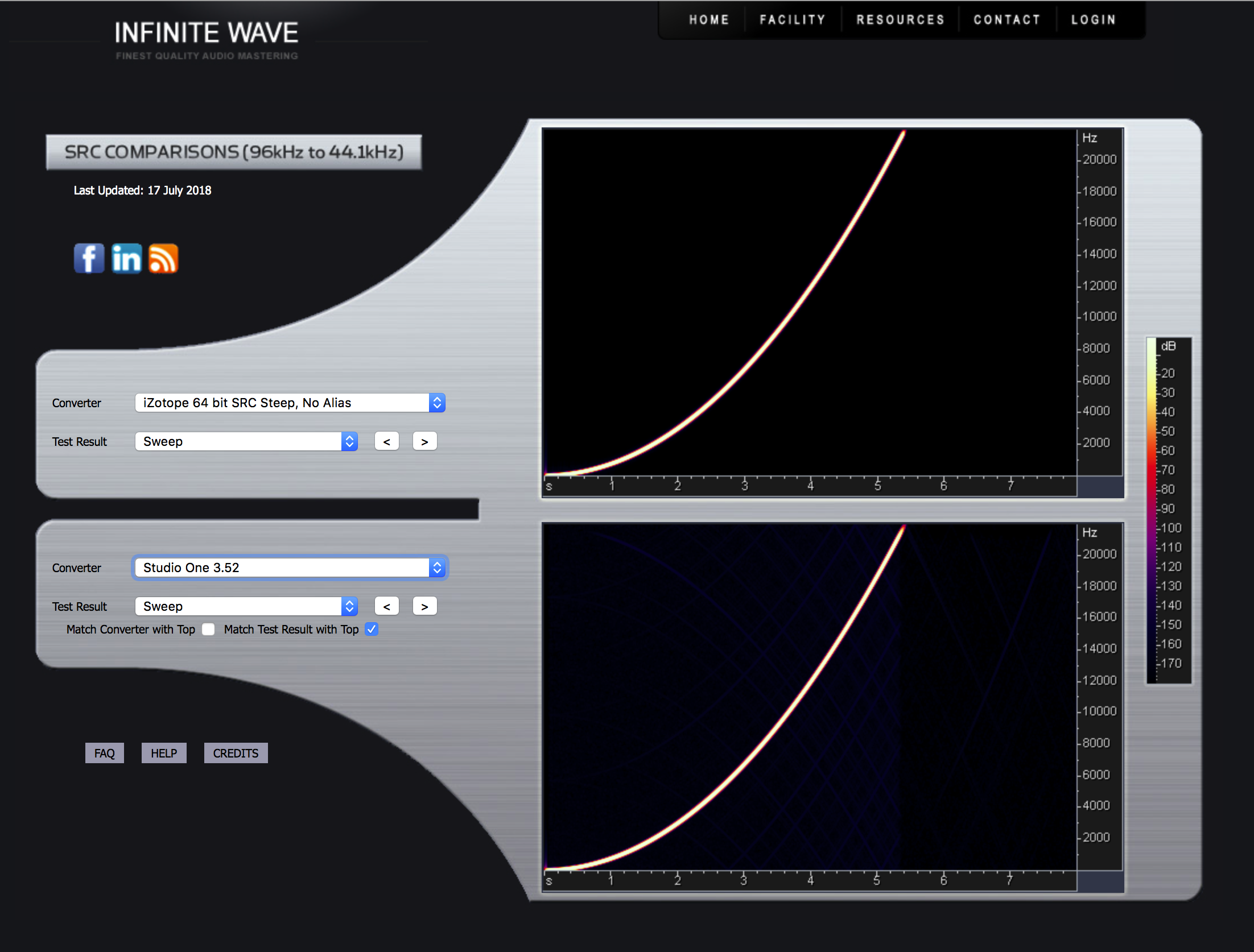1254x952 pixels.
Task: Click next test result button for bottom converter
Action: (x=424, y=607)
